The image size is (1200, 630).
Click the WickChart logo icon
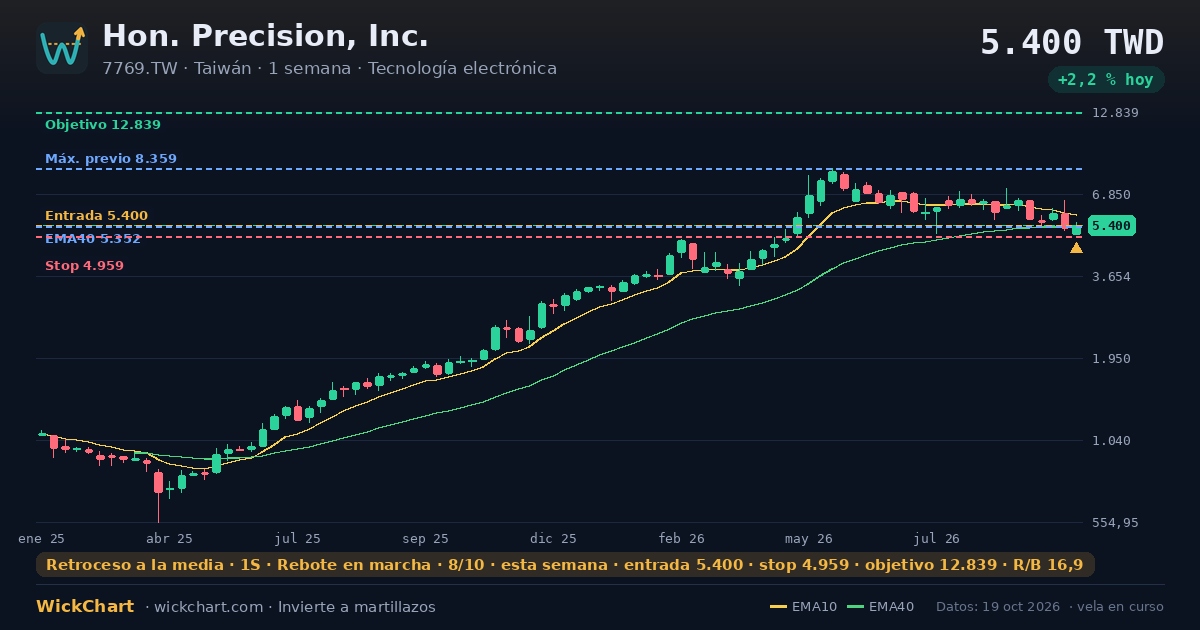[x=62, y=48]
